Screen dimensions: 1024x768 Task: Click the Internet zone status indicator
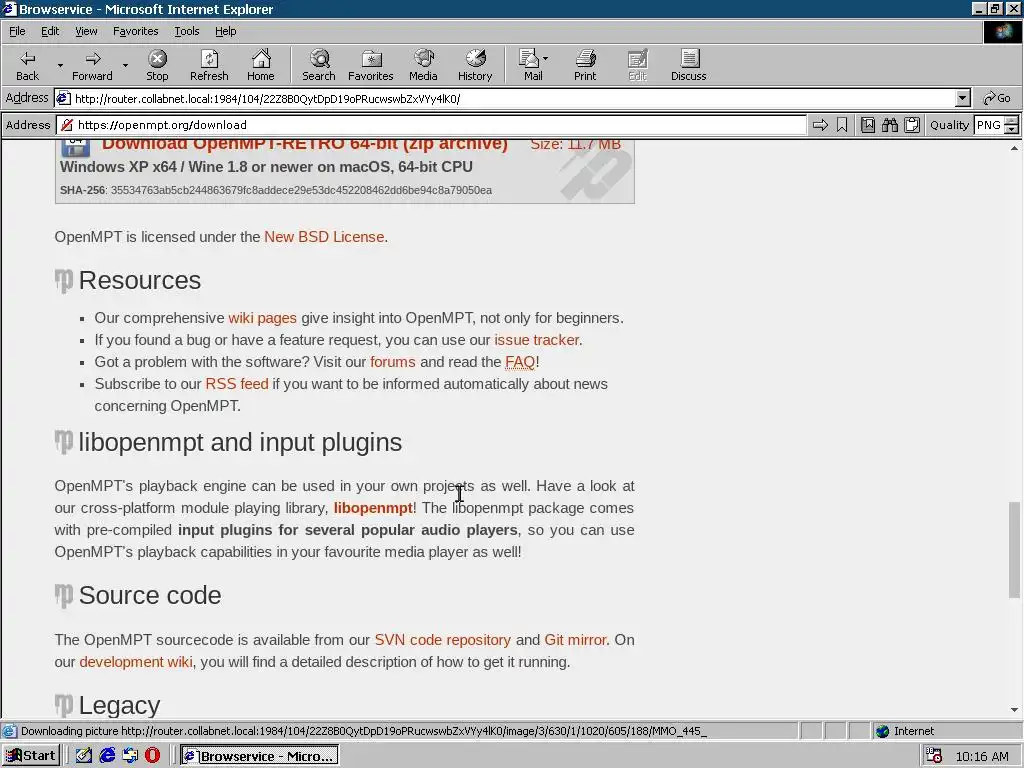pos(904,731)
